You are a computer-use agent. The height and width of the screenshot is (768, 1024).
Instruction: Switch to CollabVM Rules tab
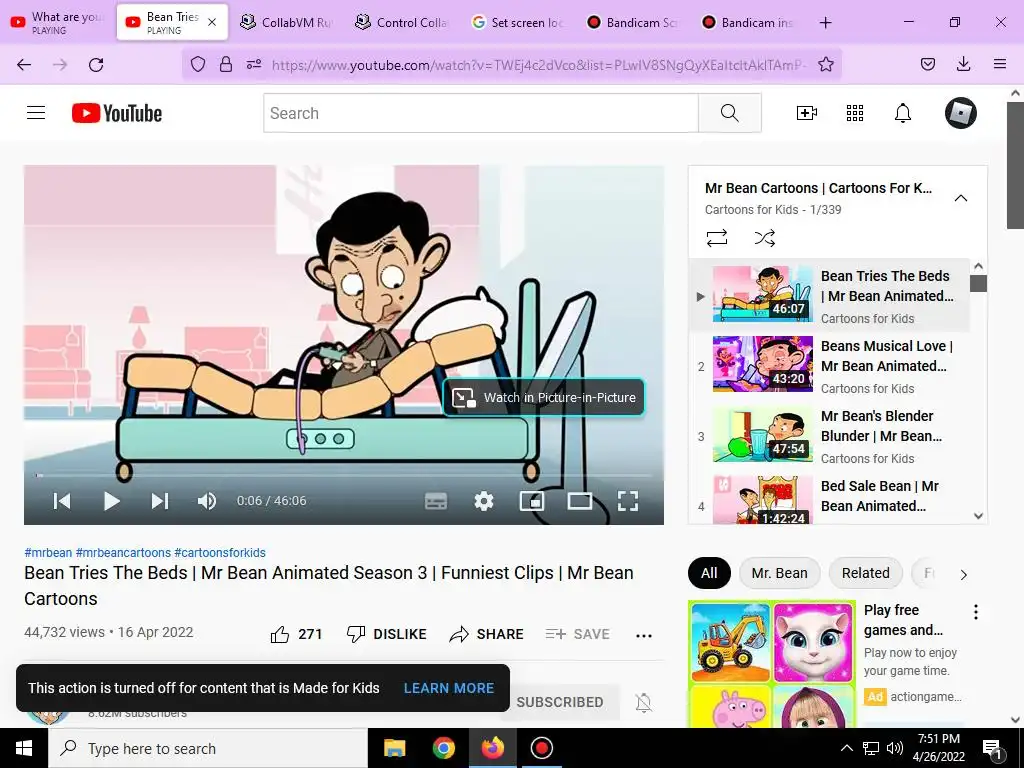pyautogui.click(x=287, y=22)
